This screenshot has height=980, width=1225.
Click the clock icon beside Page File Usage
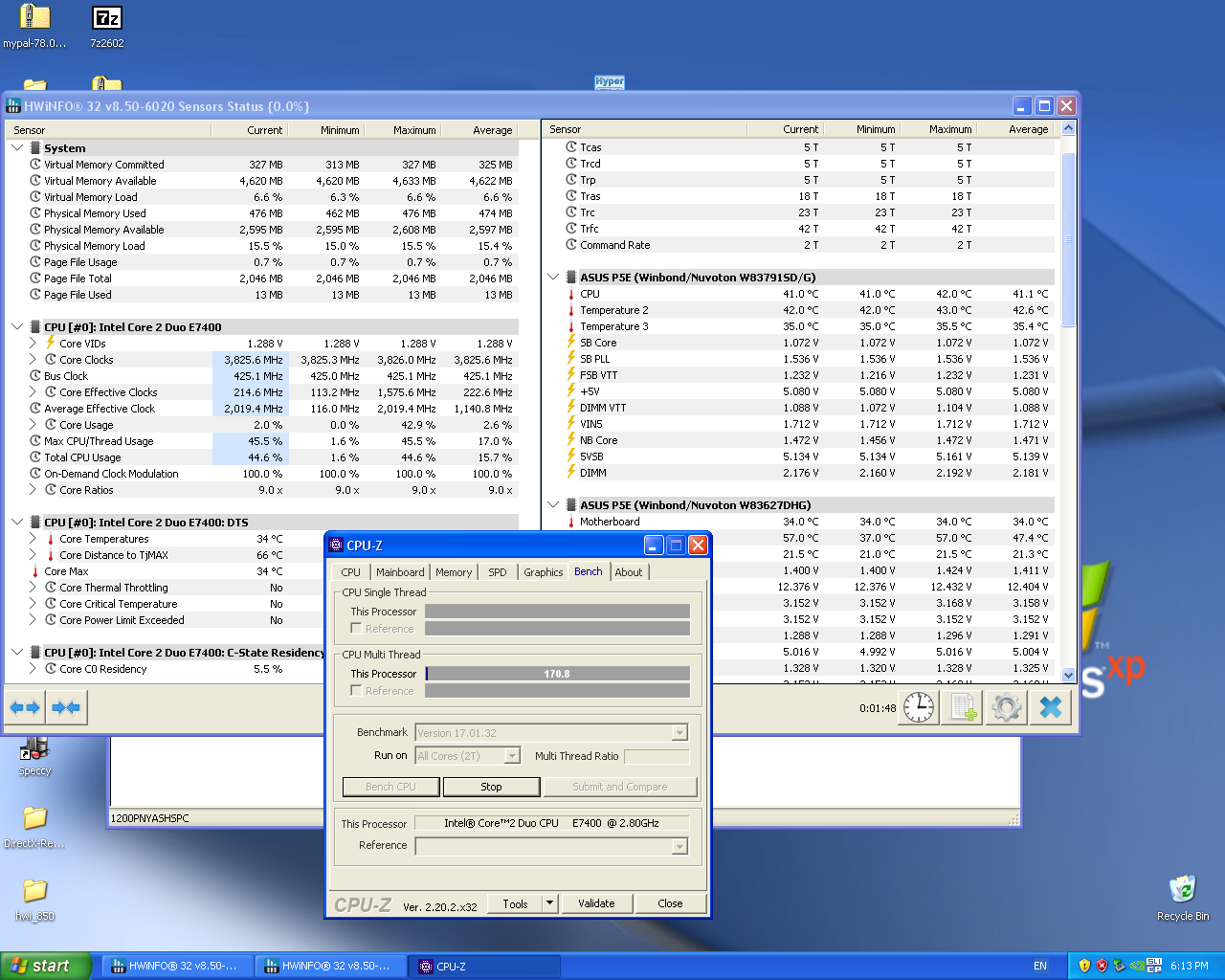(x=35, y=262)
